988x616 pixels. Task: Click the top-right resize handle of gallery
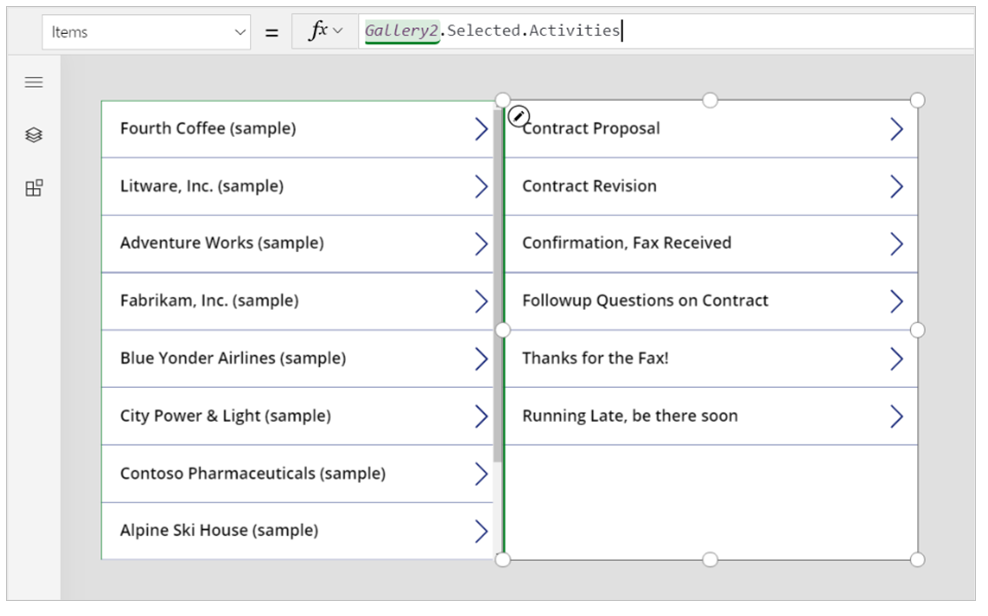point(917,100)
